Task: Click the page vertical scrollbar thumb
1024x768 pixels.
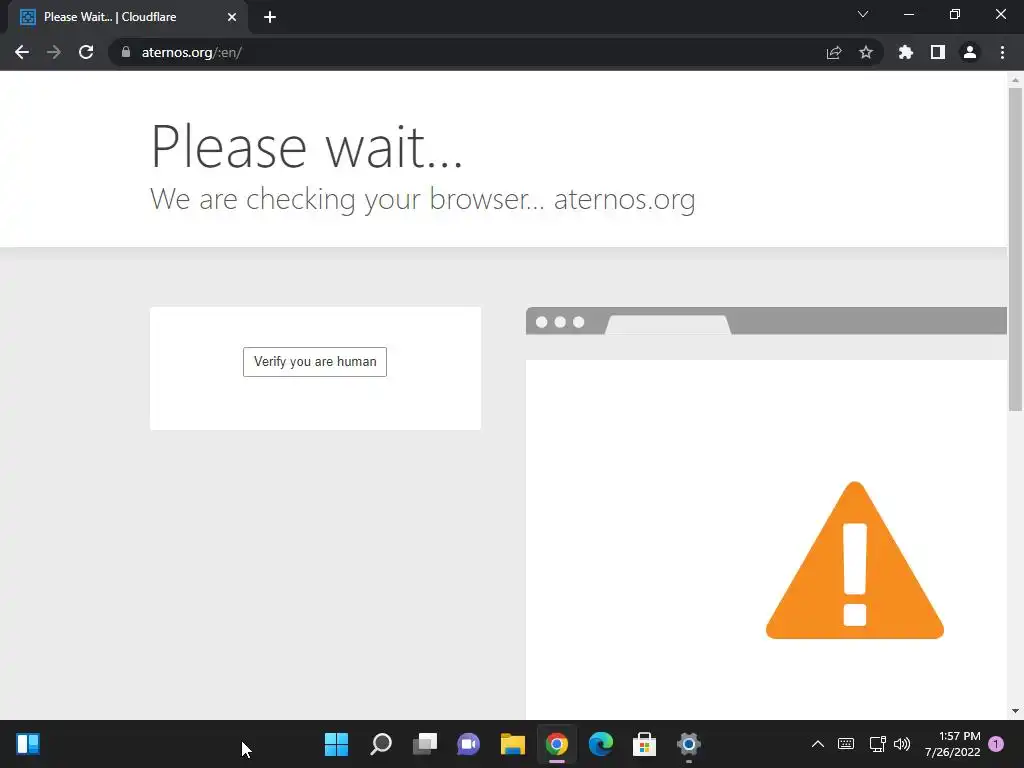Action: pos(1015,249)
